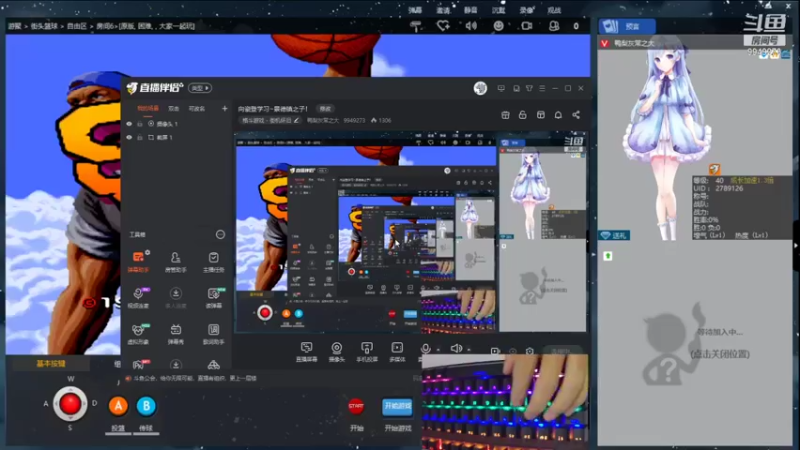Viewport: 800px width, 450px height.
Task: Open the 弹幕助手 tool in toolbox
Action: (138, 261)
